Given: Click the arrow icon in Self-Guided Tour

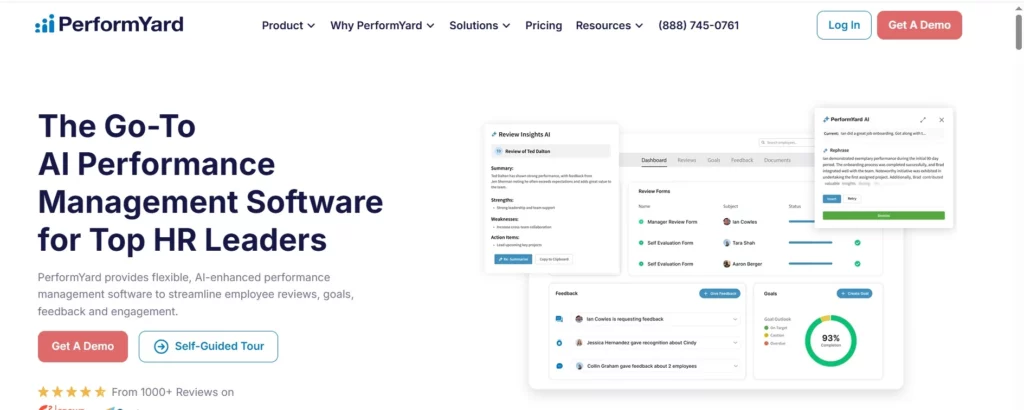Looking at the screenshot, I should point(161,347).
